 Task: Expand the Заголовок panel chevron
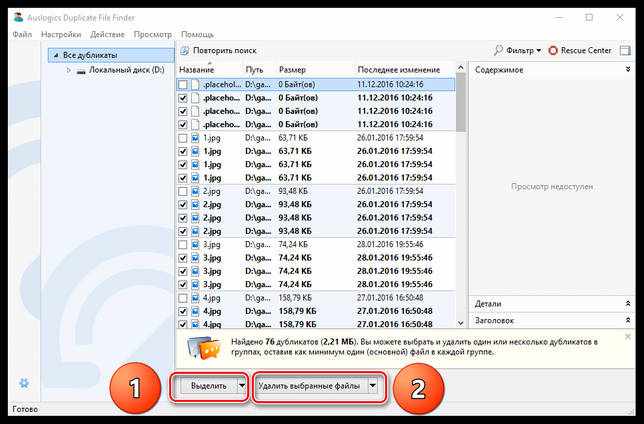click(628, 320)
